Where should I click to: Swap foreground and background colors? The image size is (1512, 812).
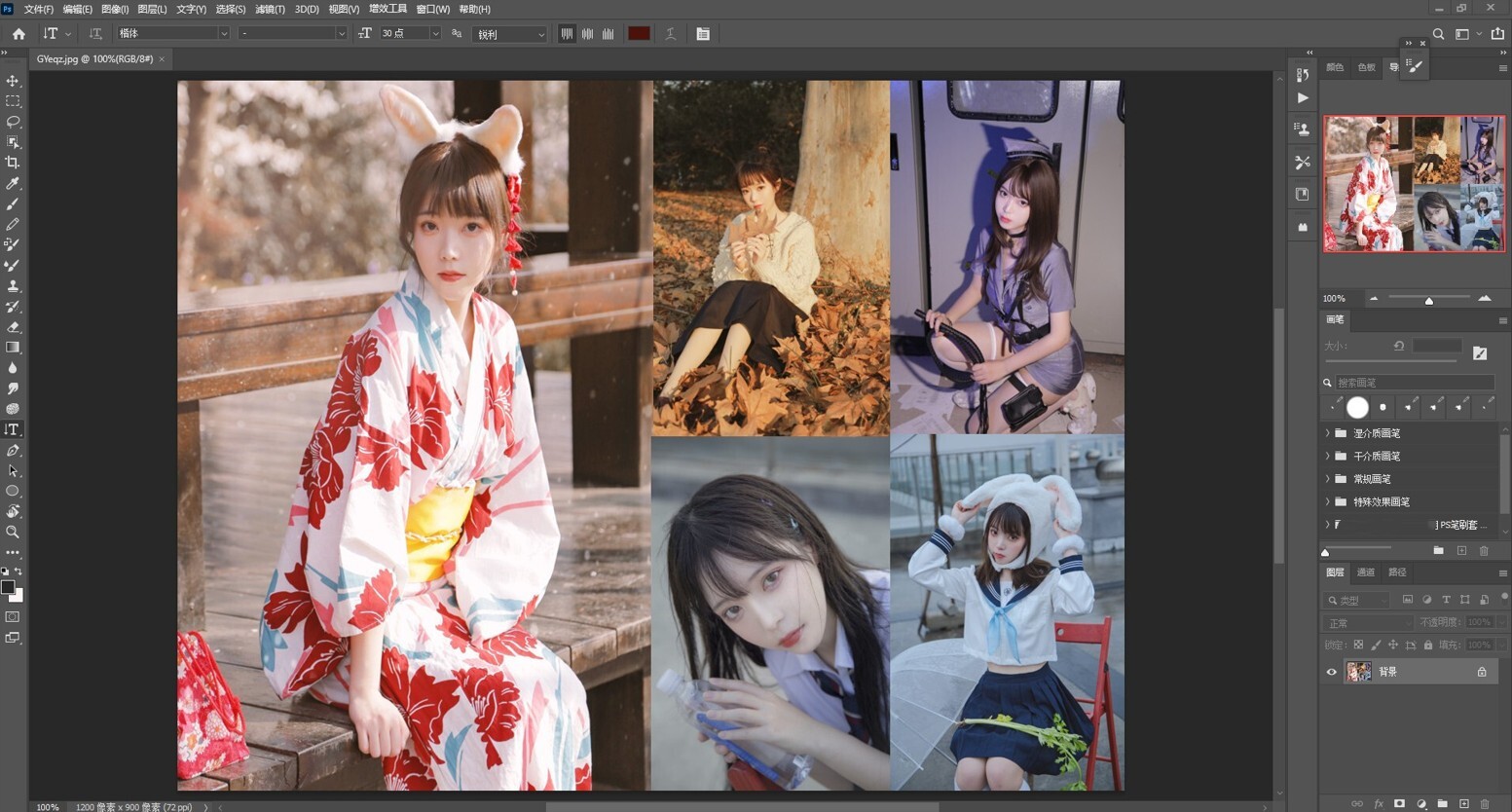[x=18, y=572]
